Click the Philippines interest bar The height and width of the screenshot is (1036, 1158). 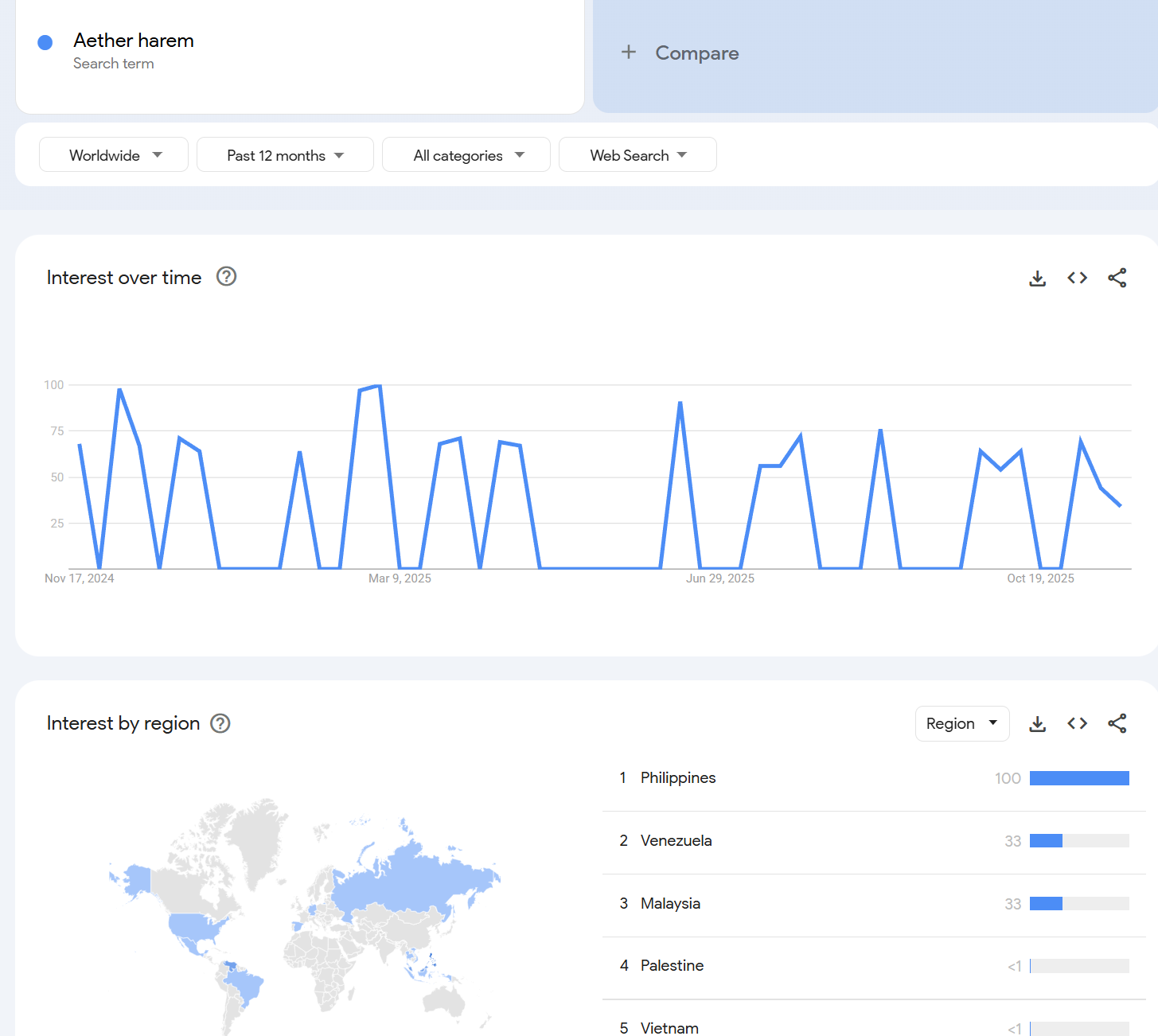[1079, 778]
